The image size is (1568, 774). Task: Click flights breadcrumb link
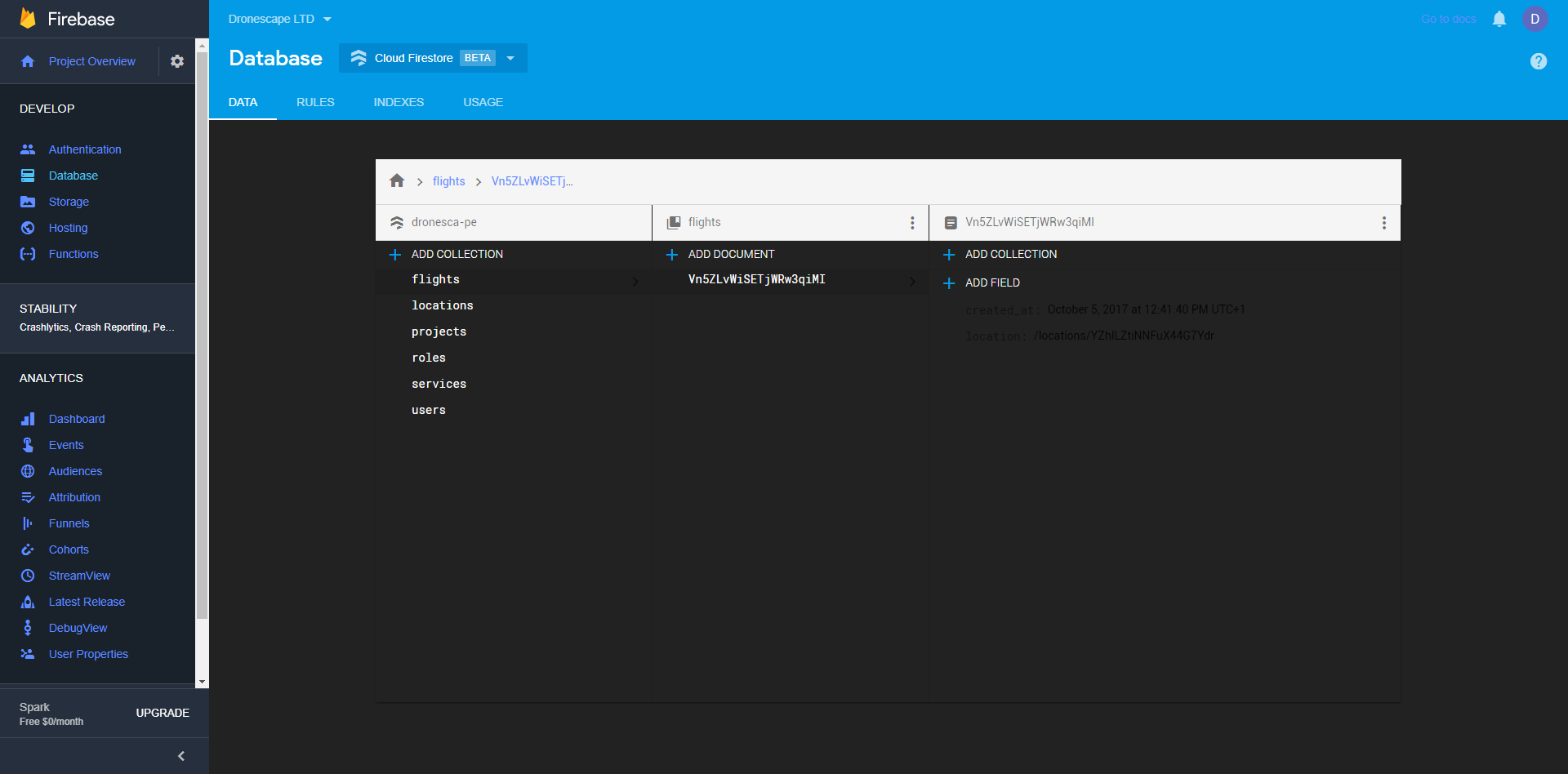click(x=448, y=181)
